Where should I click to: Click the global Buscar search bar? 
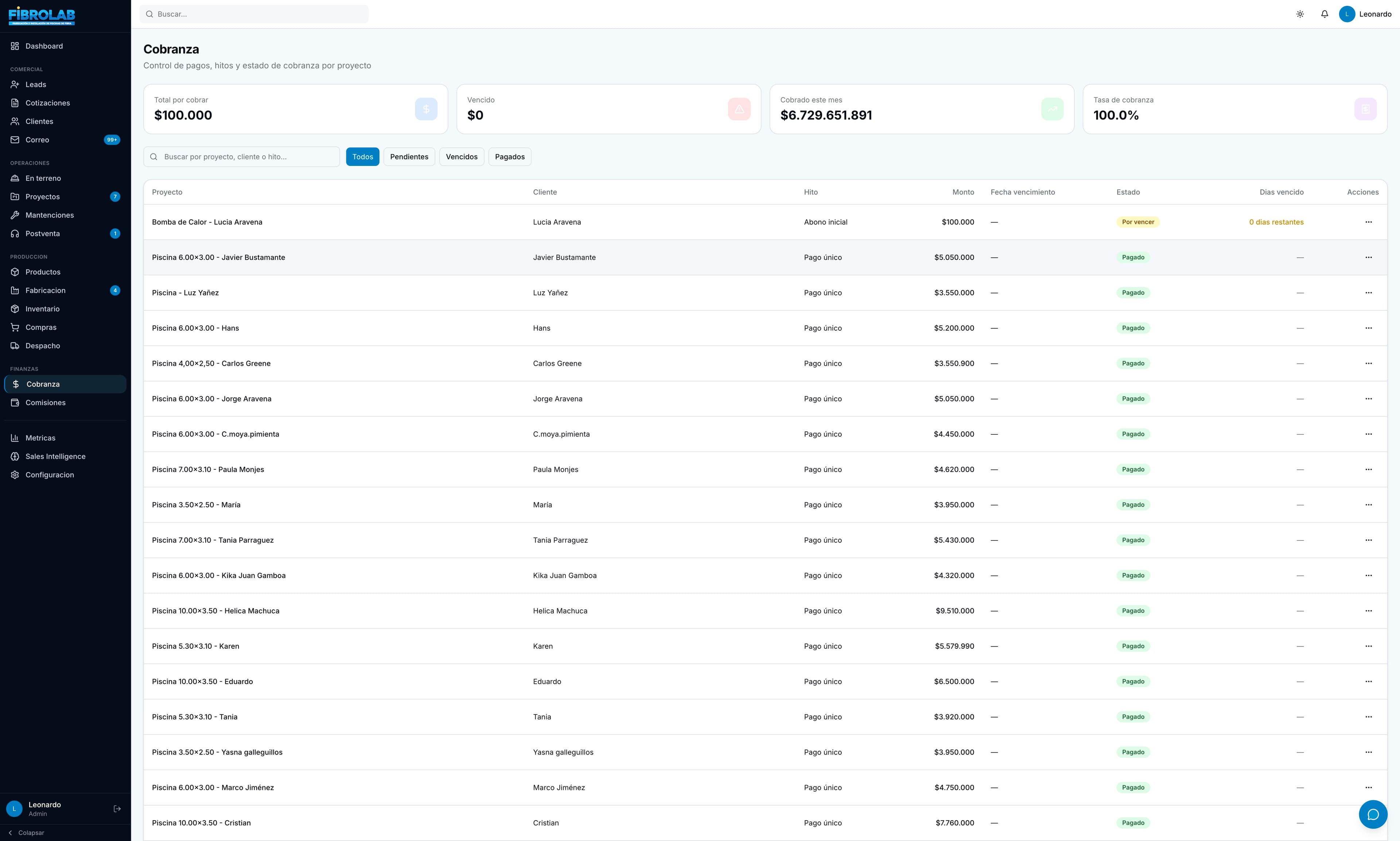pos(254,14)
